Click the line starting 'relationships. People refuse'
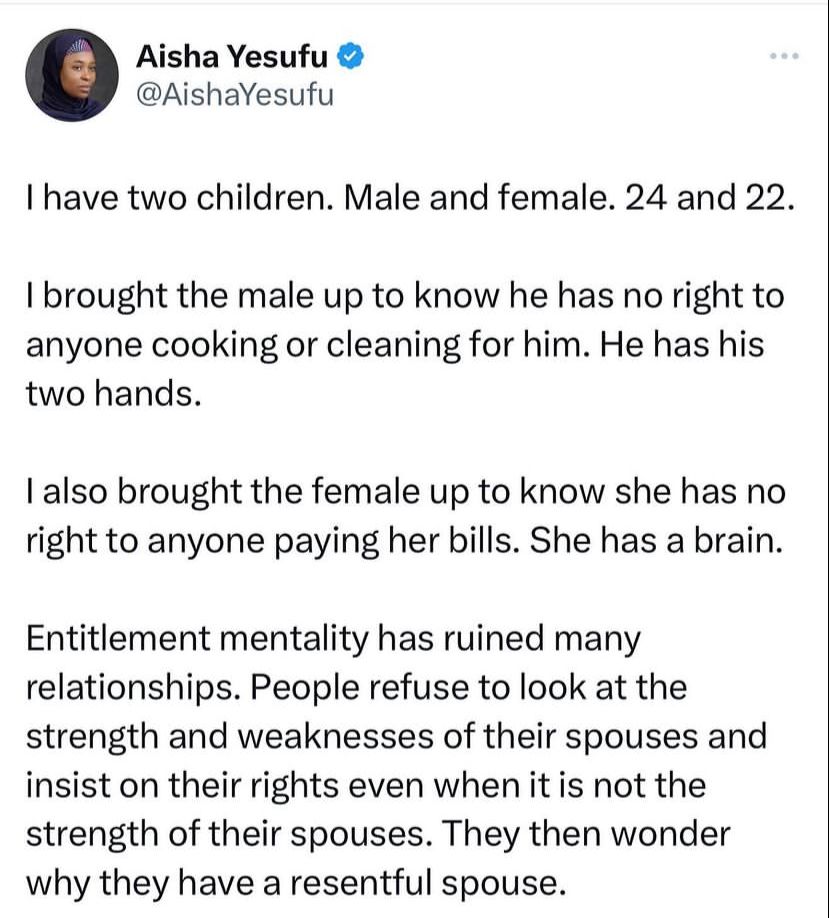The width and height of the screenshot is (829, 918). [x=356, y=687]
